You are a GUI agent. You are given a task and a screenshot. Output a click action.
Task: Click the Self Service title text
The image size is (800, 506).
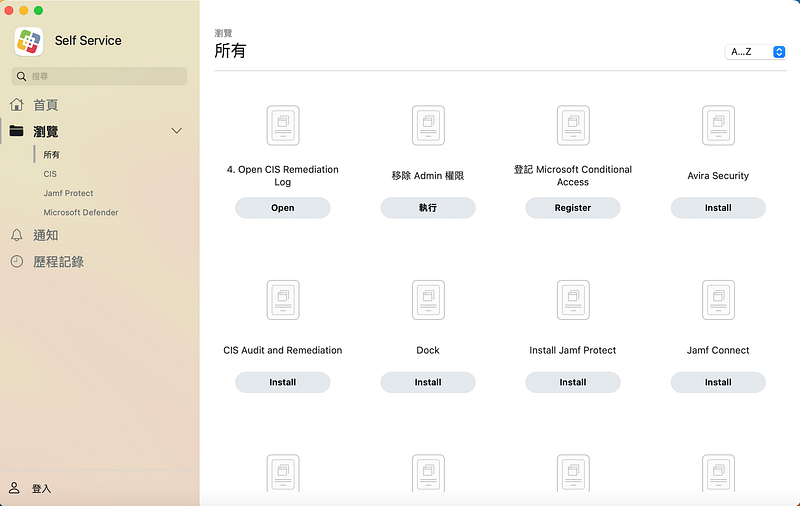88,41
